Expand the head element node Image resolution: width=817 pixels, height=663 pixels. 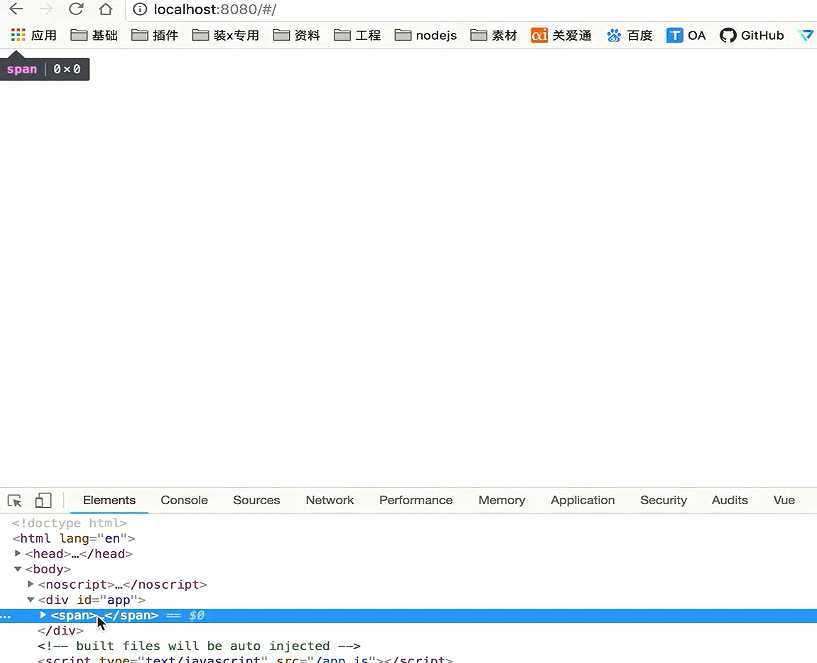[x=18, y=553]
